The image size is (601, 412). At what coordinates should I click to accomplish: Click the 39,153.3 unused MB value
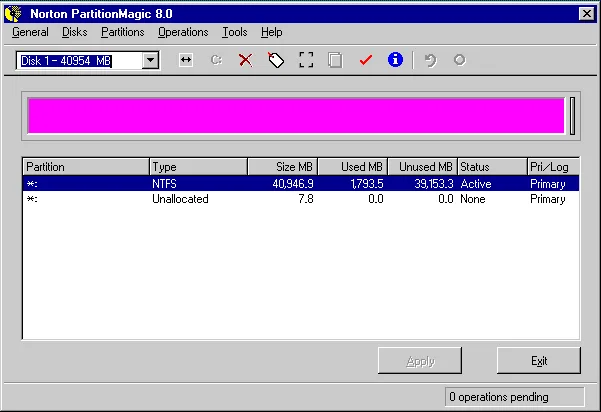tap(434, 184)
